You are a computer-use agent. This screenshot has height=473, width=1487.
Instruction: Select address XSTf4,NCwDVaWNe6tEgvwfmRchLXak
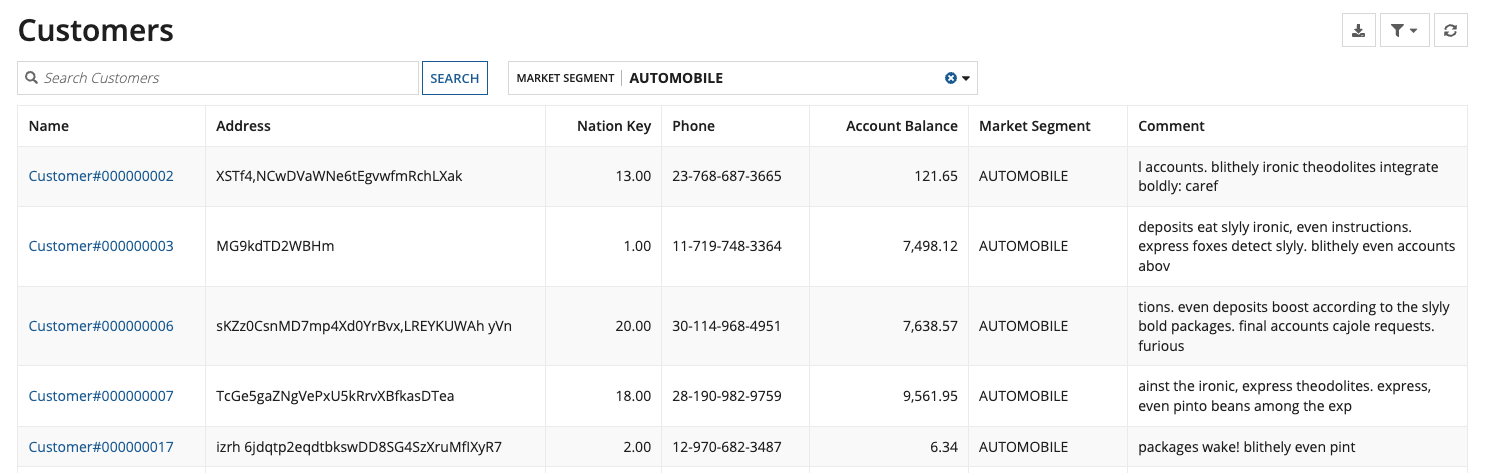[x=339, y=176]
